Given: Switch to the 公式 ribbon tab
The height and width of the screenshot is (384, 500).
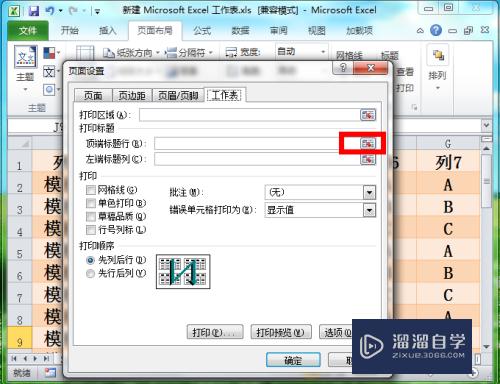Looking at the screenshot, I should [202, 31].
